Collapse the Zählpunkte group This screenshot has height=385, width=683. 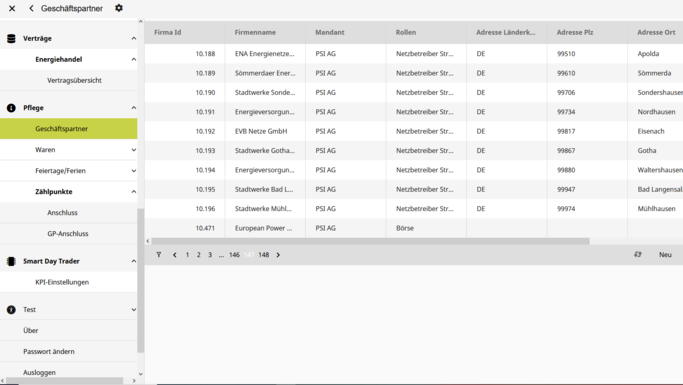[x=134, y=192]
